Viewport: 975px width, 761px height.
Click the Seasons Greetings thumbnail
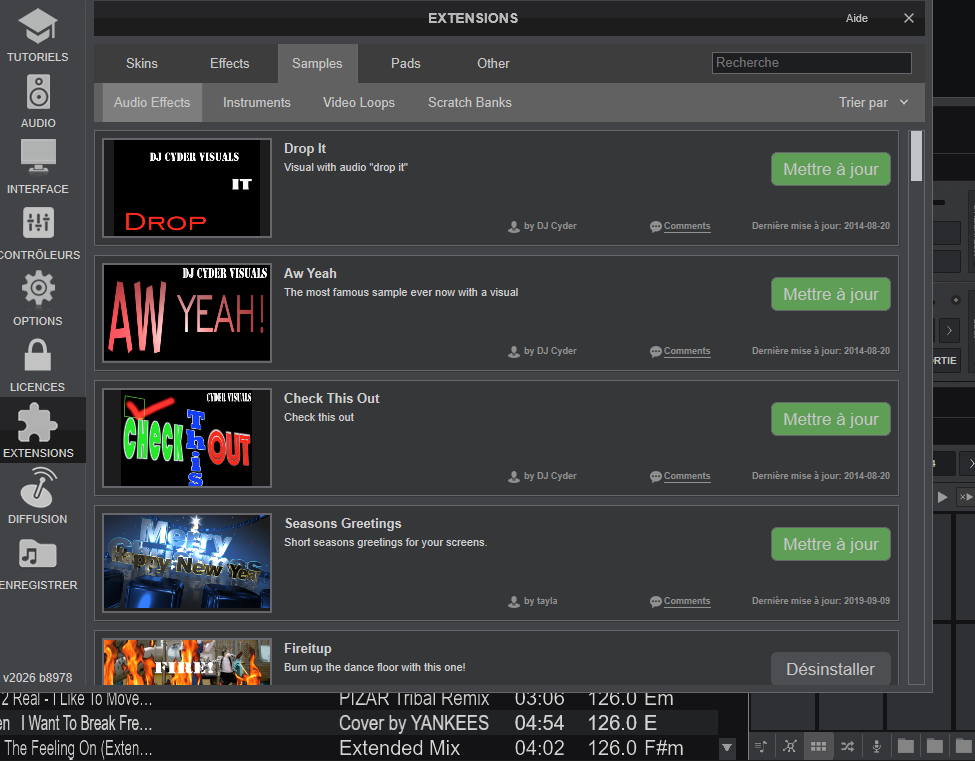click(187, 563)
